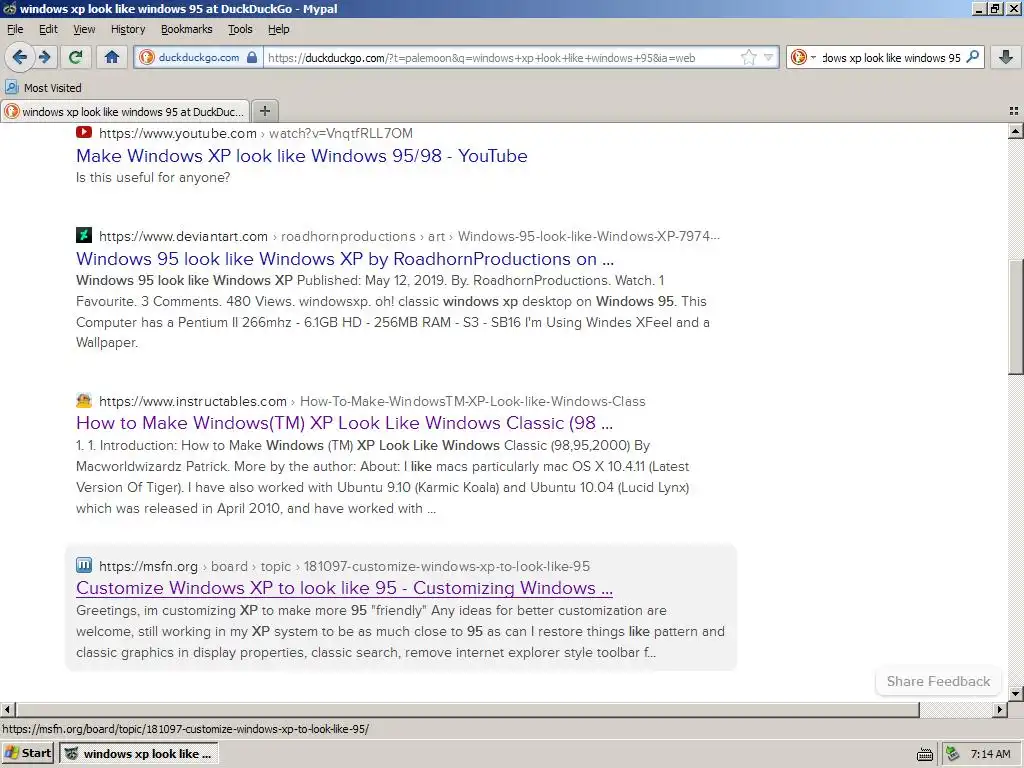Image resolution: width=1024 pixels, height=768 pixels.
Task: Open How to Make Windows(TM) XP Look Like Classic link
Action: point(344,423)
